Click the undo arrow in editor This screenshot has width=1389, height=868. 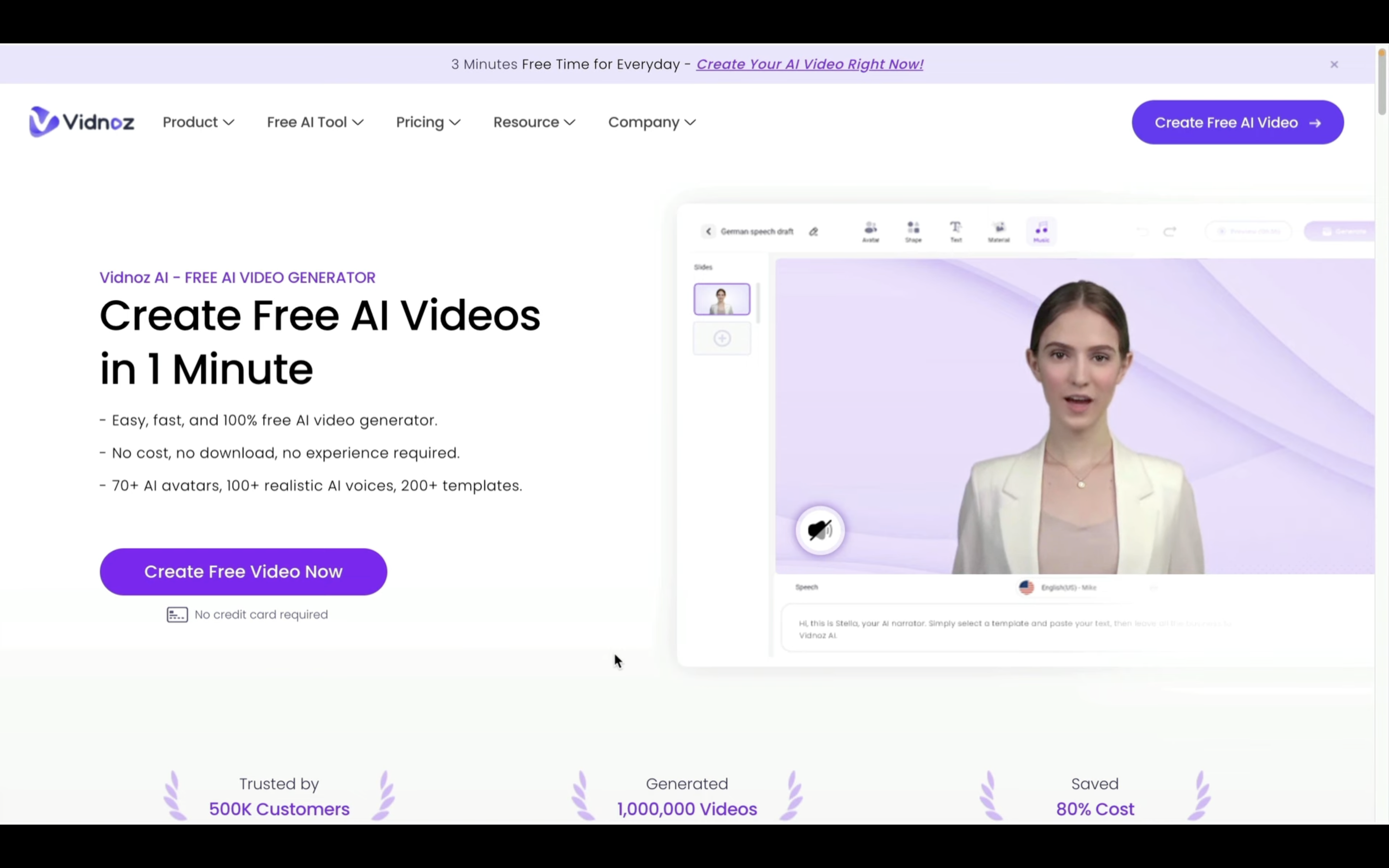coord(1142,231)
